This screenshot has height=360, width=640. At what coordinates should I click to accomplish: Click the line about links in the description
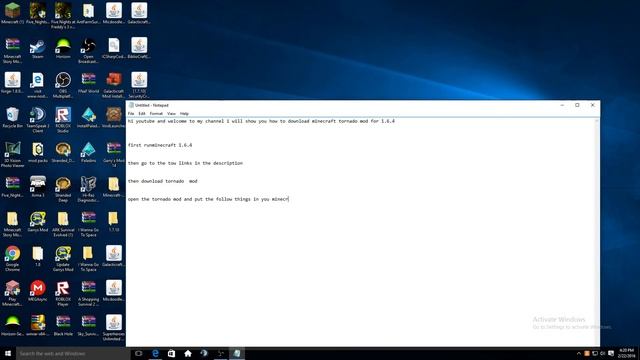tap(185, 163)
